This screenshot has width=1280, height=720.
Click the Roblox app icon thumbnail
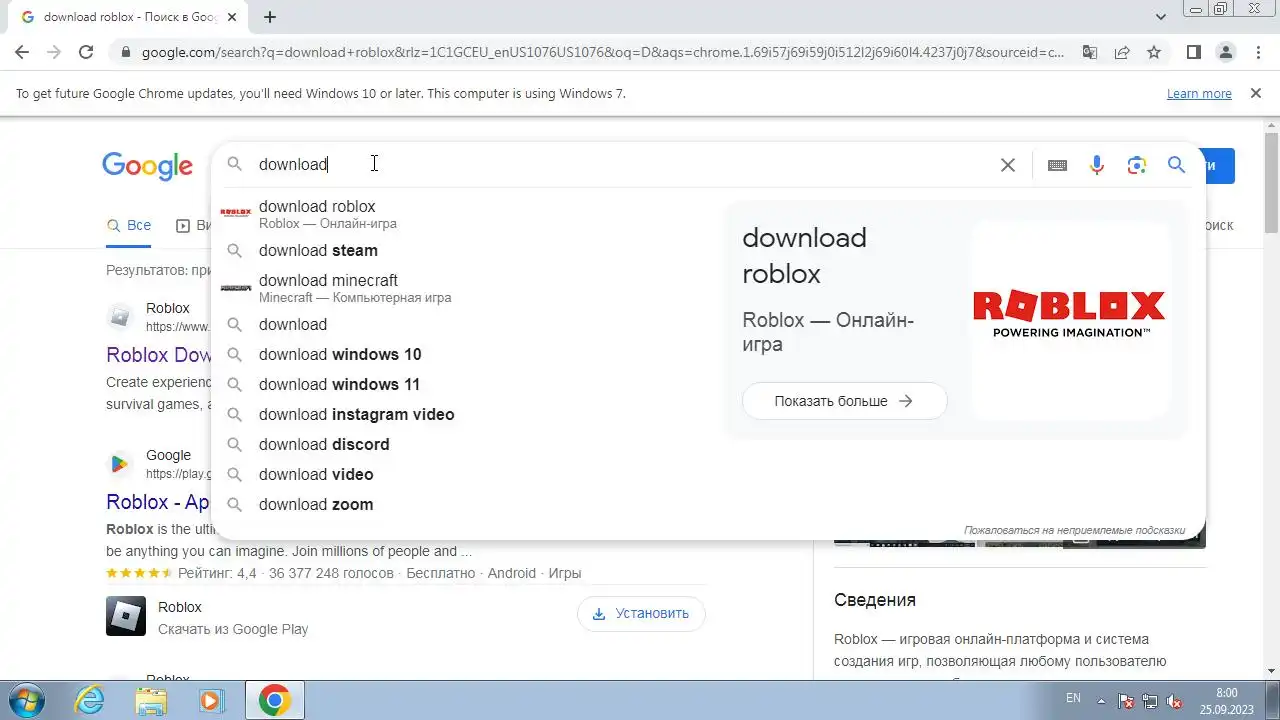[126, 616]
